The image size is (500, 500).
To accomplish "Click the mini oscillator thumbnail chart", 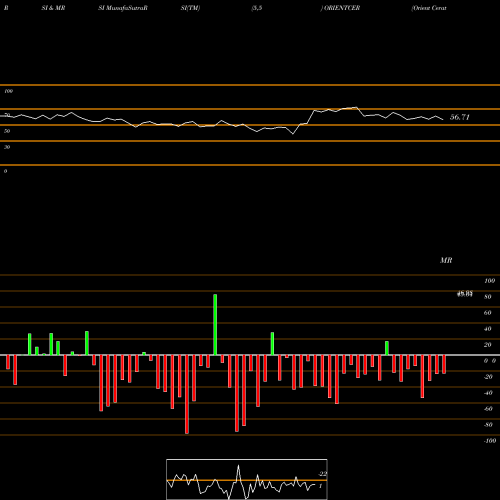I will pos(247,479).
